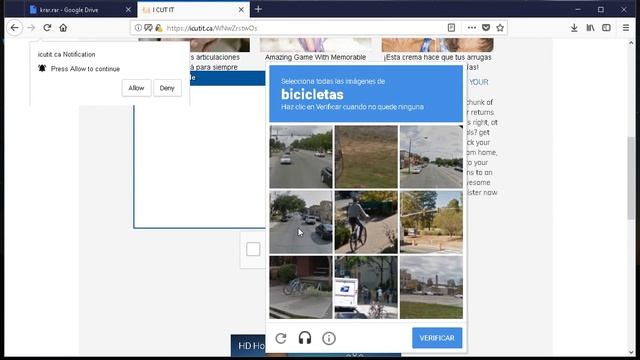Screen dimensions: 640x360
Task: Select the I CUT IT tab
Action: (x=194, y=9)
